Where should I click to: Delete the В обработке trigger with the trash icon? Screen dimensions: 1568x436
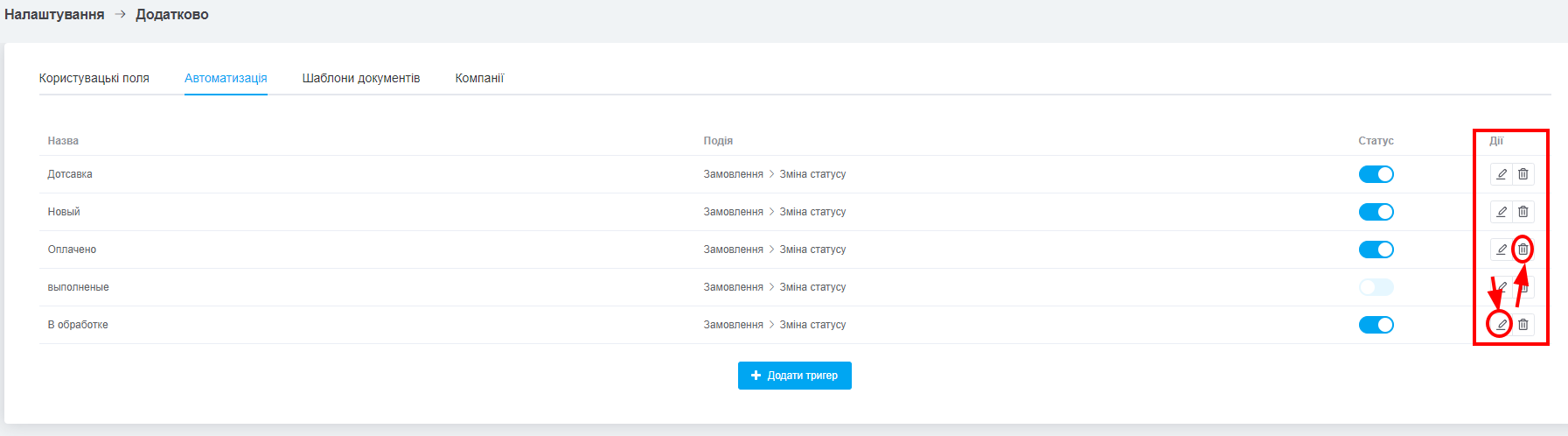pos(1523,325)
